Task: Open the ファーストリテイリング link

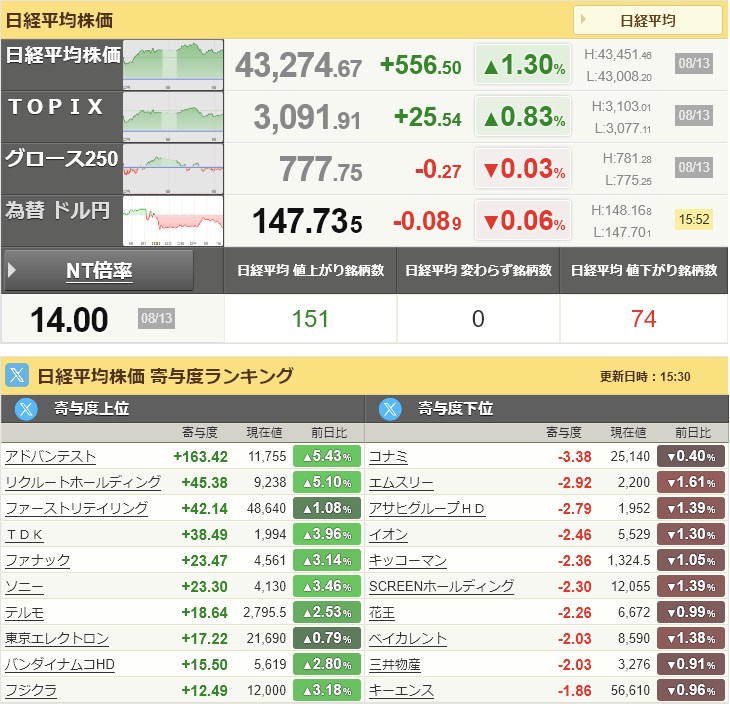Action: (x=76, y=508)
